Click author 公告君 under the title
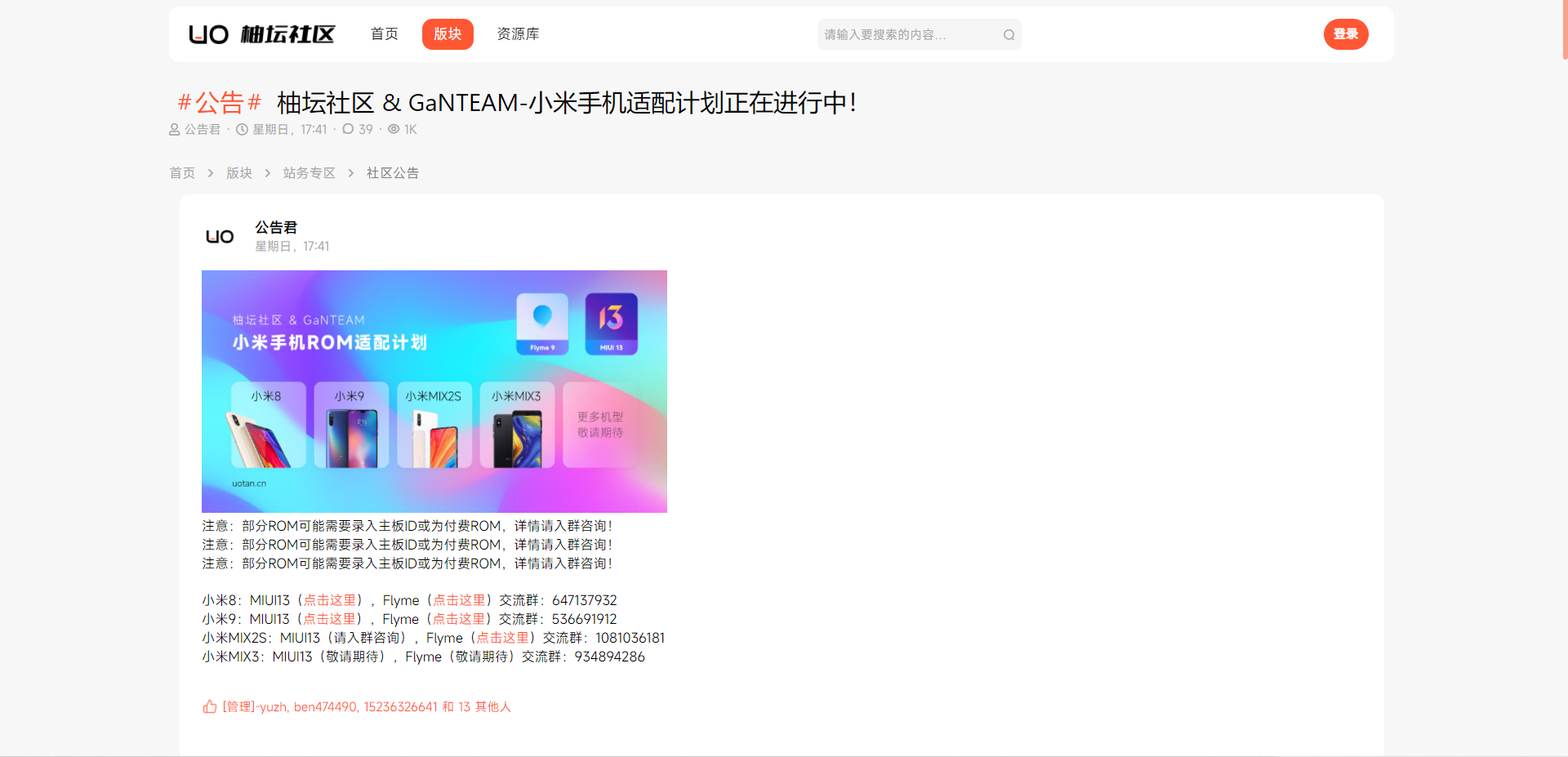The height and width of the screenshot is (757, 1568). tap(203, 129)
